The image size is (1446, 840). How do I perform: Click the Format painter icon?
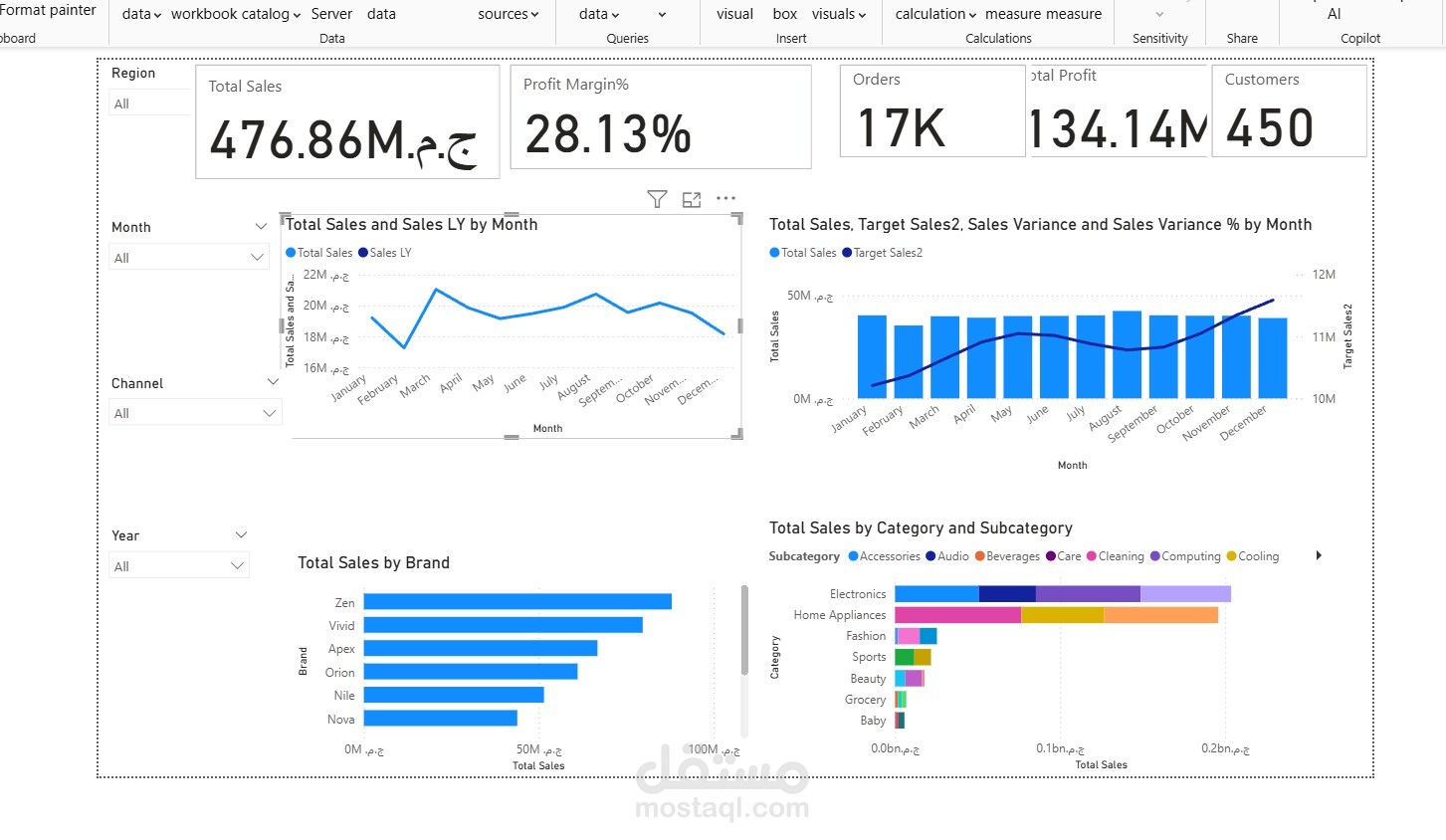click(48, 10)
